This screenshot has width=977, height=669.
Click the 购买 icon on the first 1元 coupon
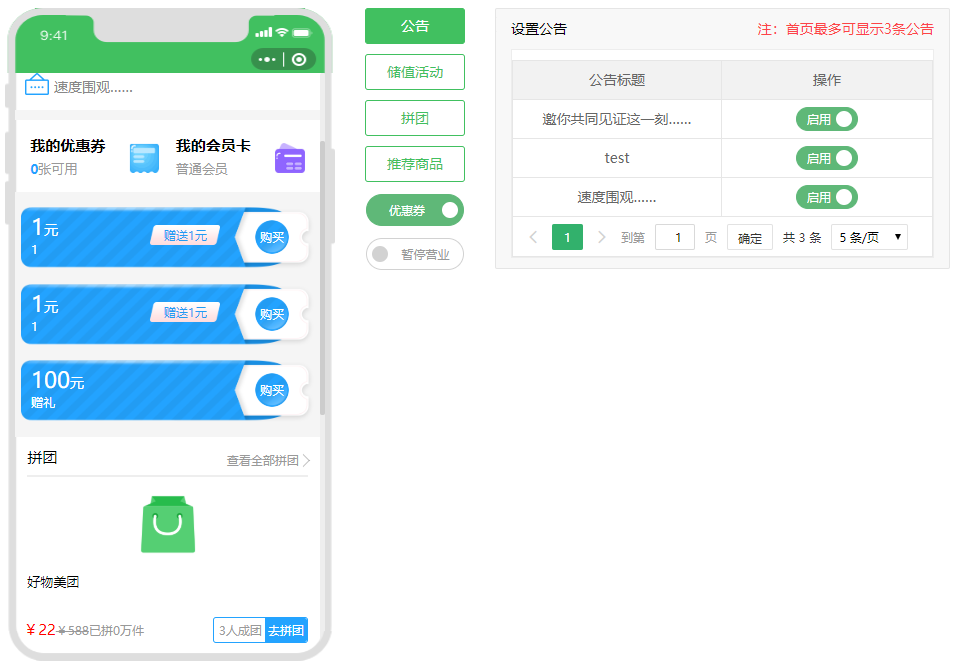pos(273,237)
